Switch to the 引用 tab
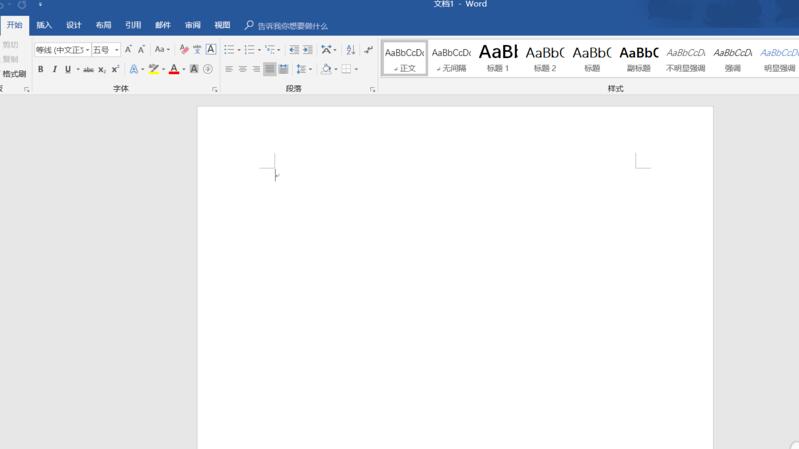 click(x=133, y=25)
